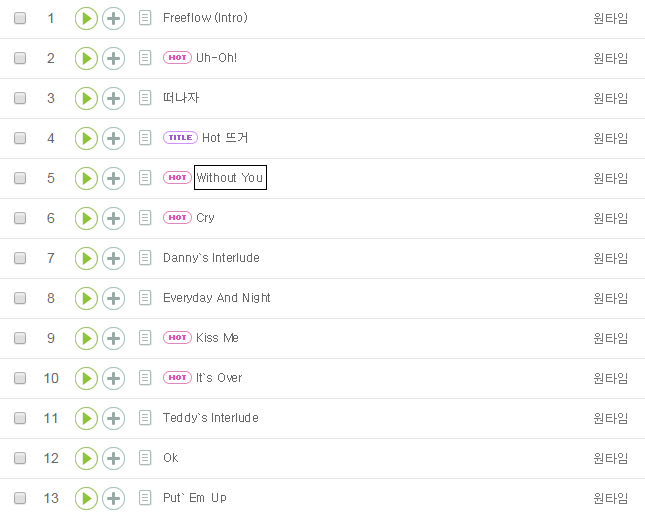This screenshot has height=518, width=645.
Task: Play track 12 Ok
Action: click(86, 458)
